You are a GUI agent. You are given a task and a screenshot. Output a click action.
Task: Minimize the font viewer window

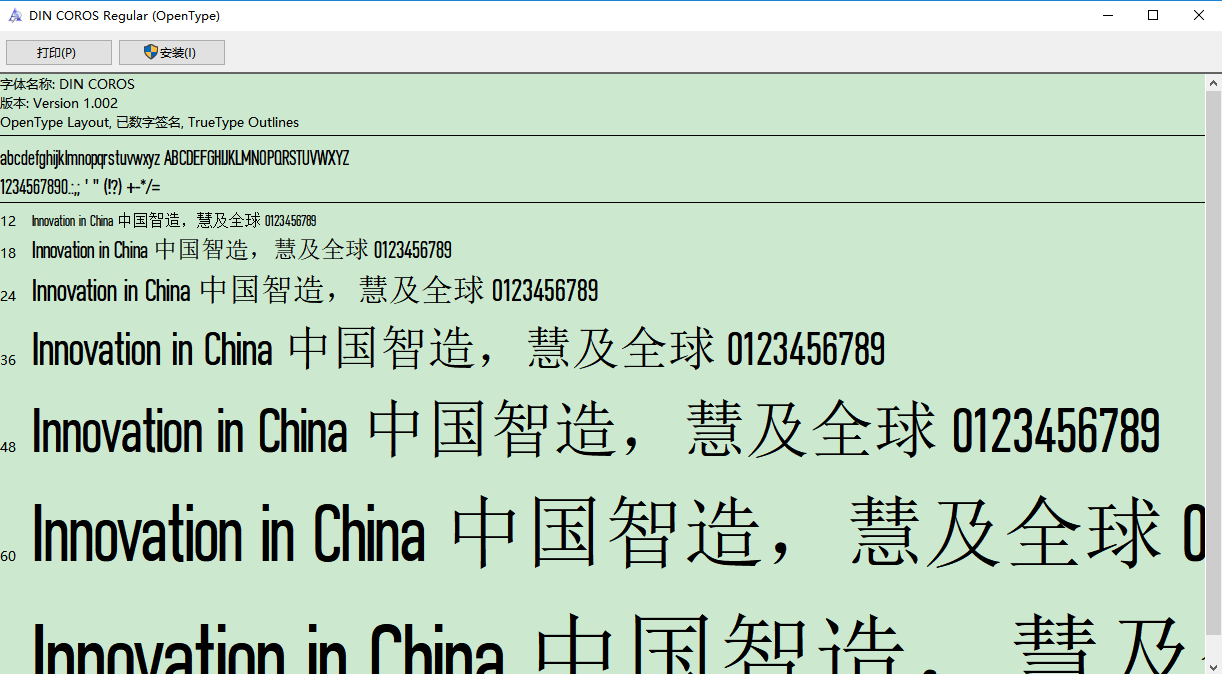pos(1107,15)
